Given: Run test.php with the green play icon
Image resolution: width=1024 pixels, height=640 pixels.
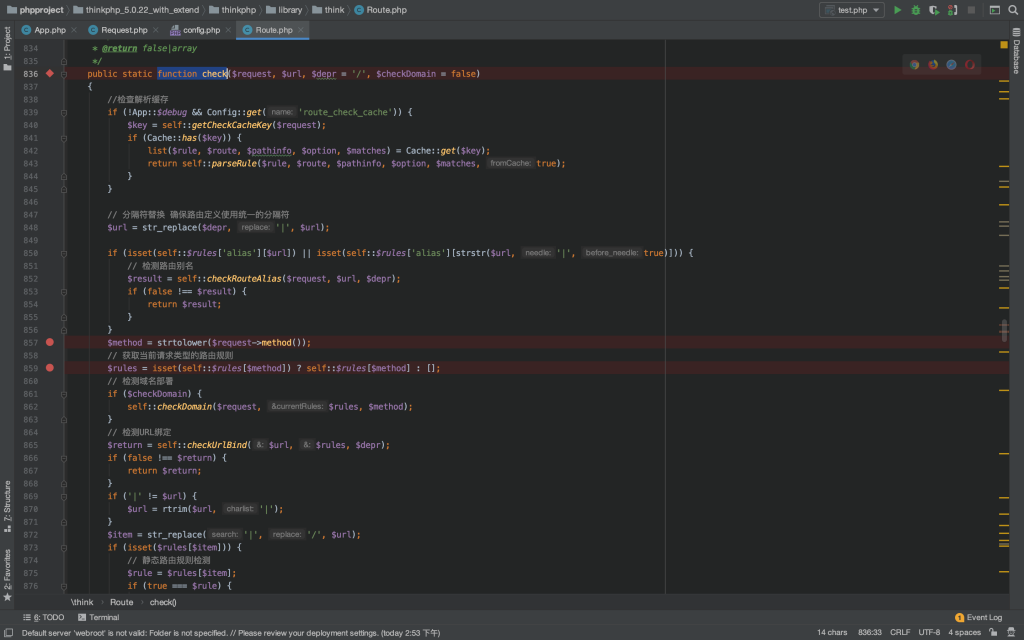Looking at the screenshot, I should 897,10.
